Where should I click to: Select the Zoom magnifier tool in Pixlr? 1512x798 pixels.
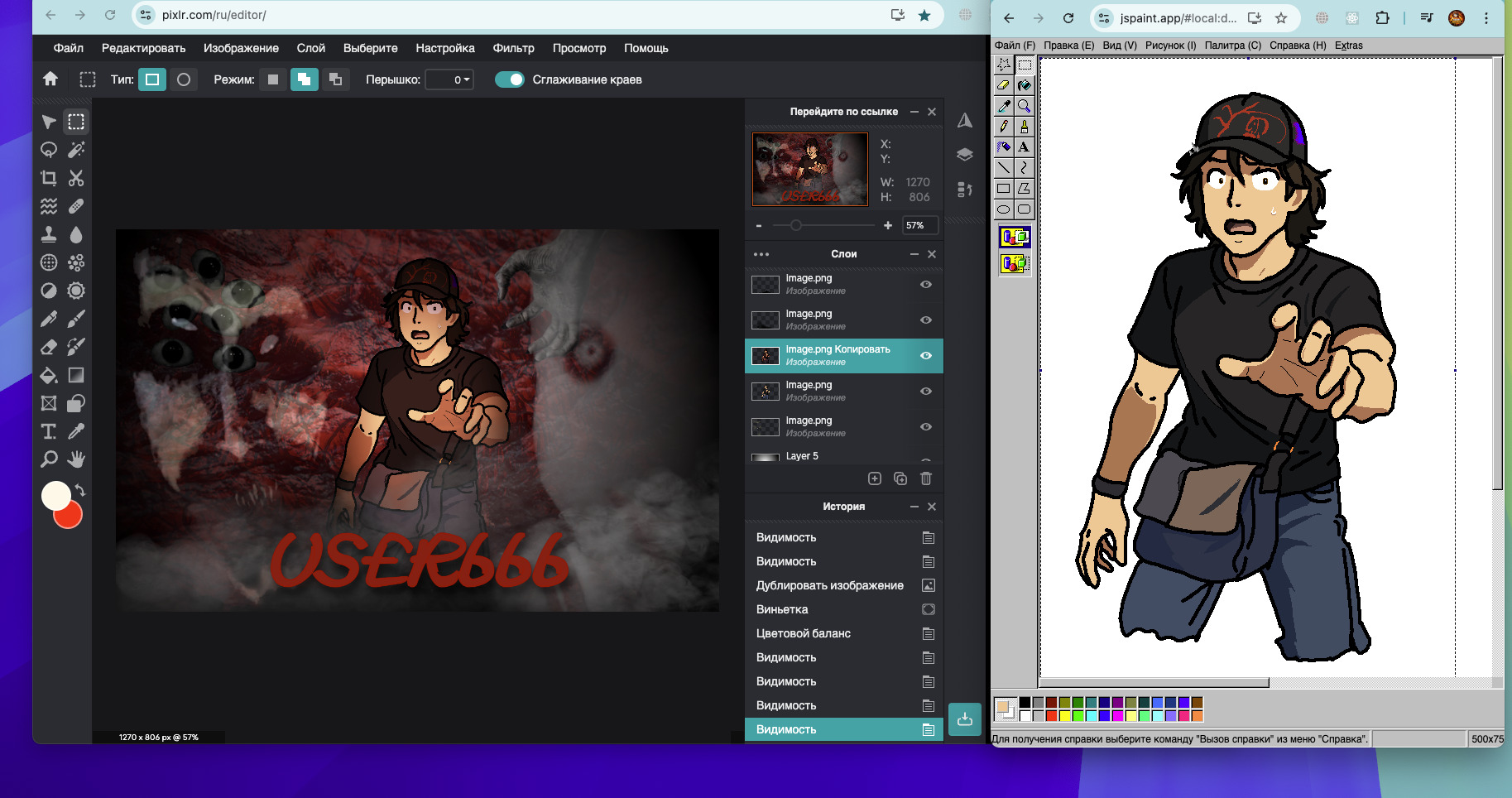(x=49, y=459)
